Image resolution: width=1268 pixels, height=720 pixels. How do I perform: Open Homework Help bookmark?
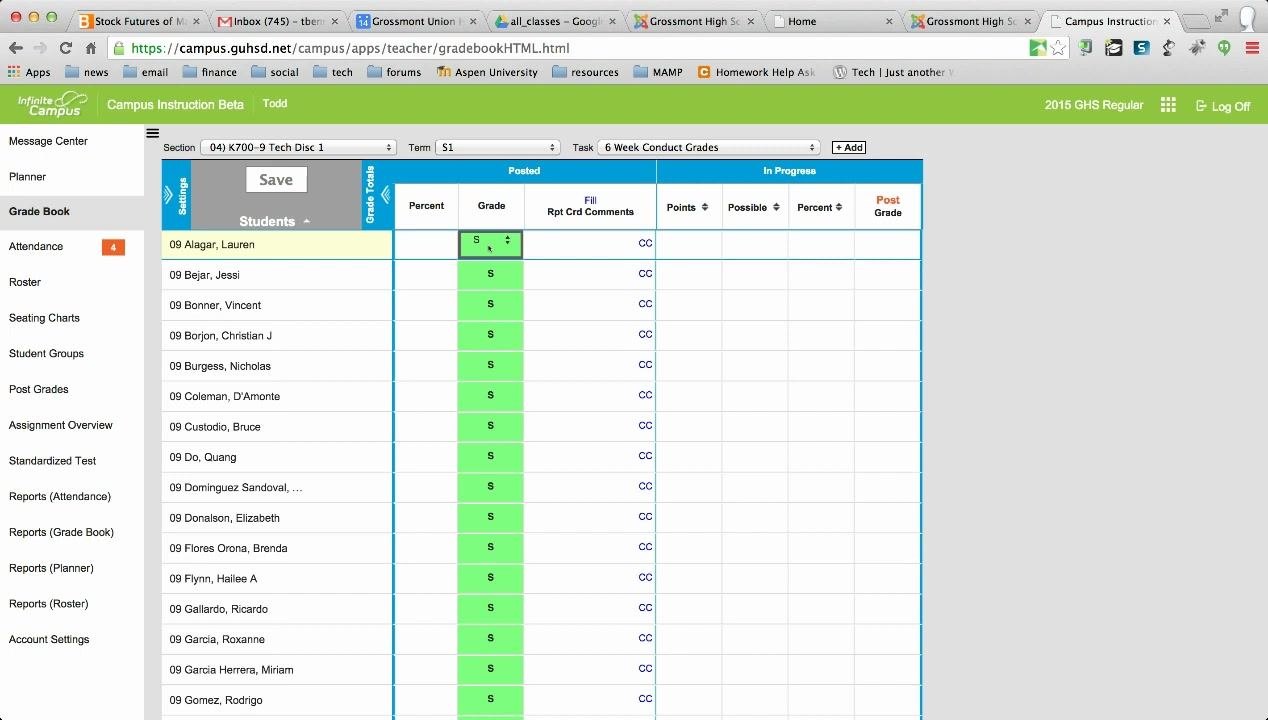coord(757,72)
